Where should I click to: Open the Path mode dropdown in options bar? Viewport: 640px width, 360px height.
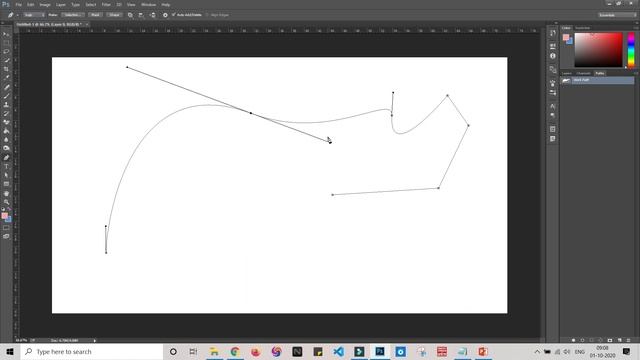pyautogui.click(x=33, y=15)
